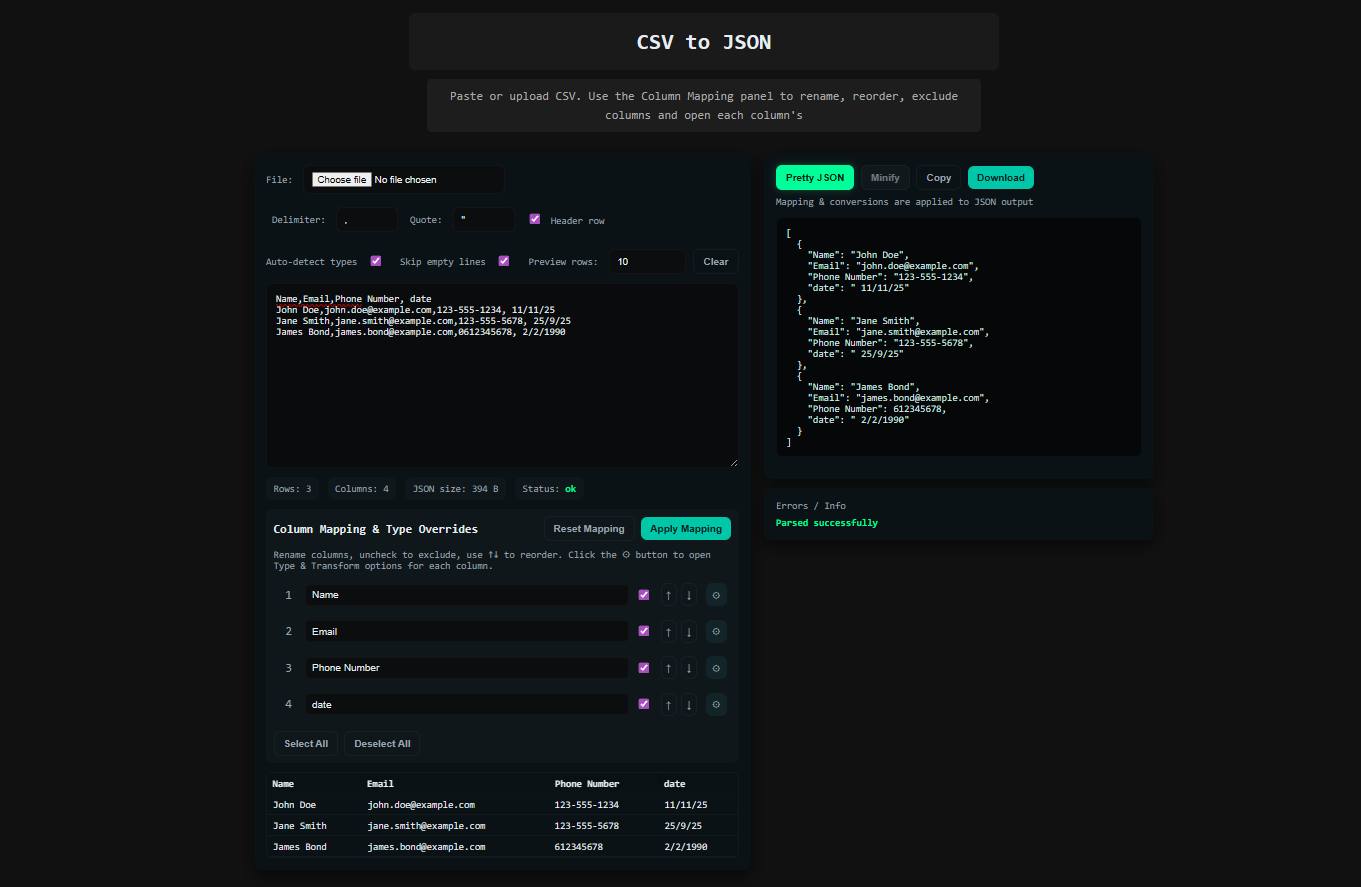
Task: Switch output to Minify mode
Action: click(885, 177)
